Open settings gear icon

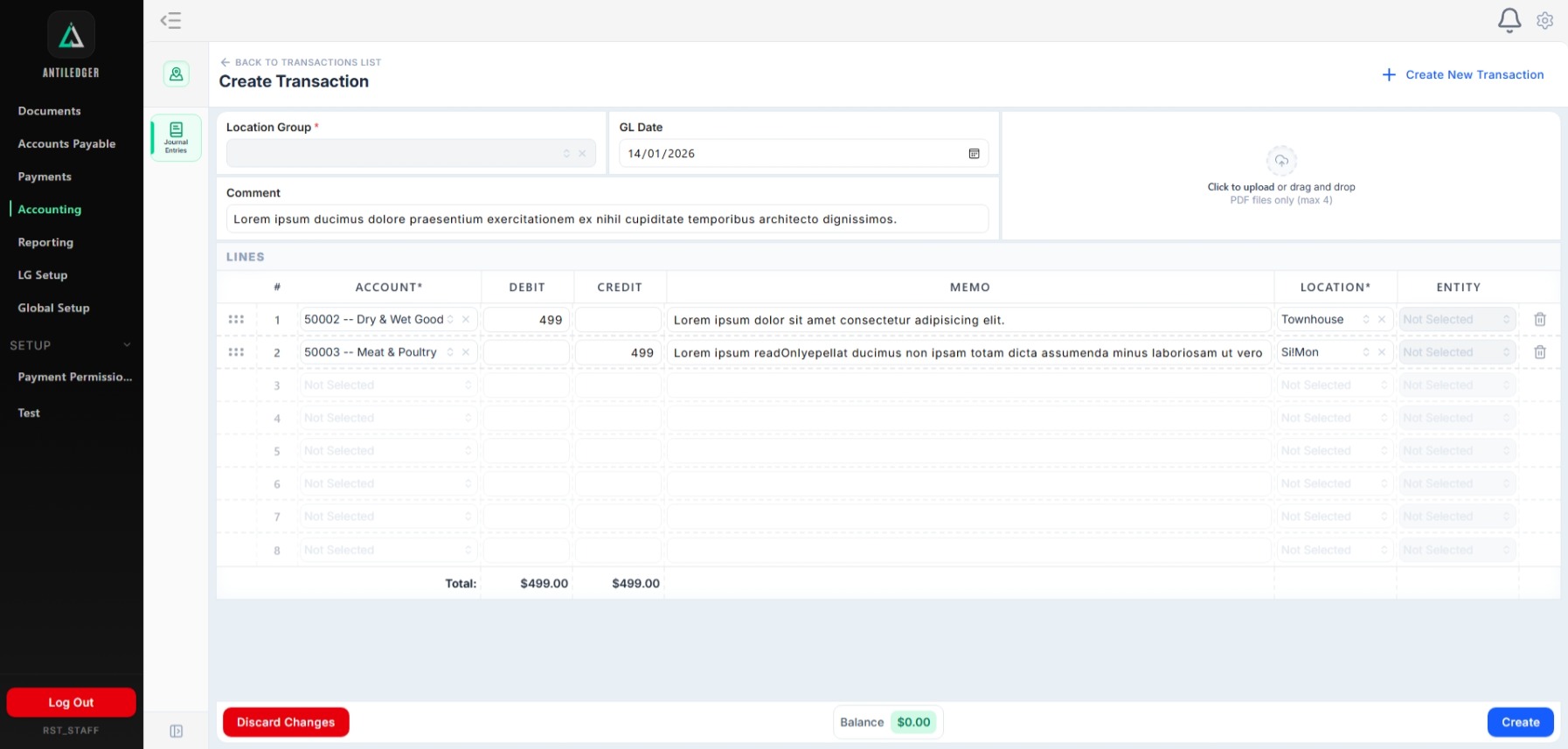[1545, 20]
